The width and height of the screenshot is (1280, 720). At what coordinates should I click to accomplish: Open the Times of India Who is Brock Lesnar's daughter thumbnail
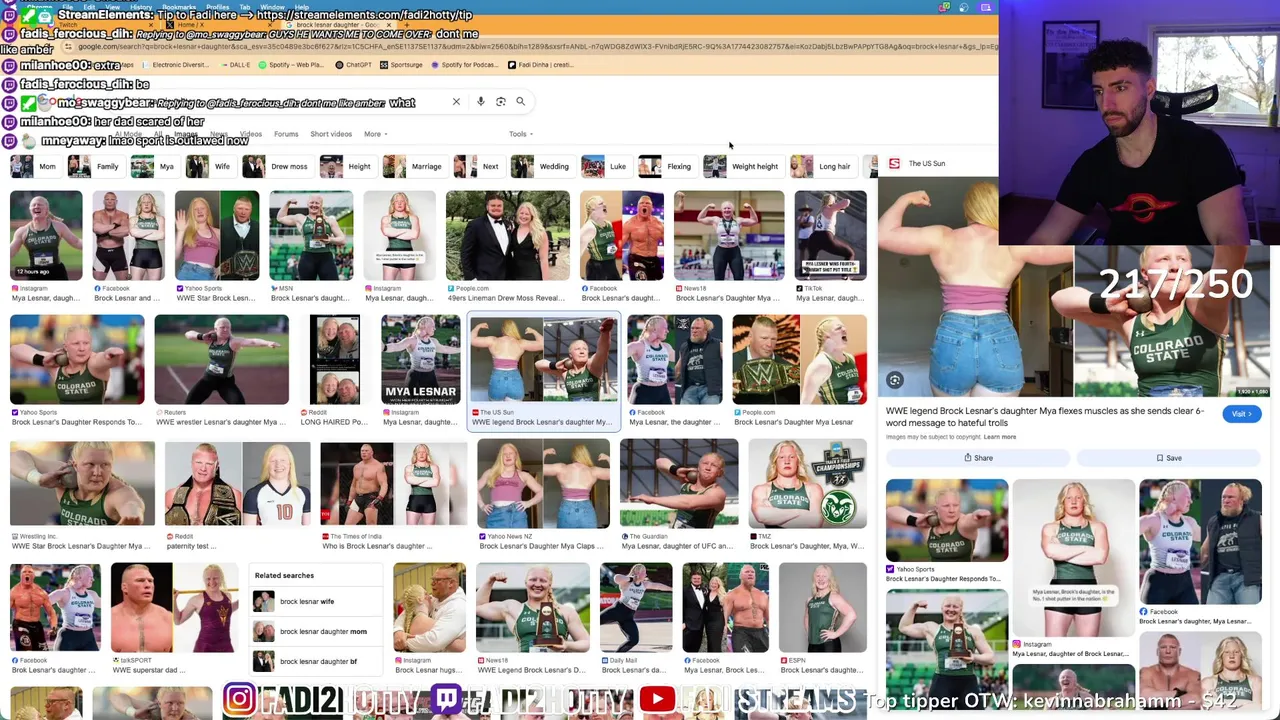(x=393, y=483)
